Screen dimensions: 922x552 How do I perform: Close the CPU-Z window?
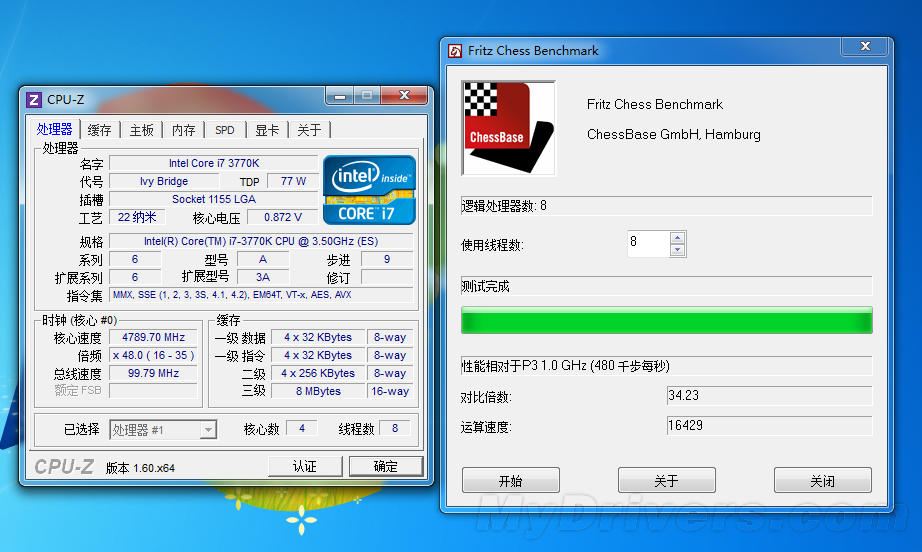coord(404,95)
